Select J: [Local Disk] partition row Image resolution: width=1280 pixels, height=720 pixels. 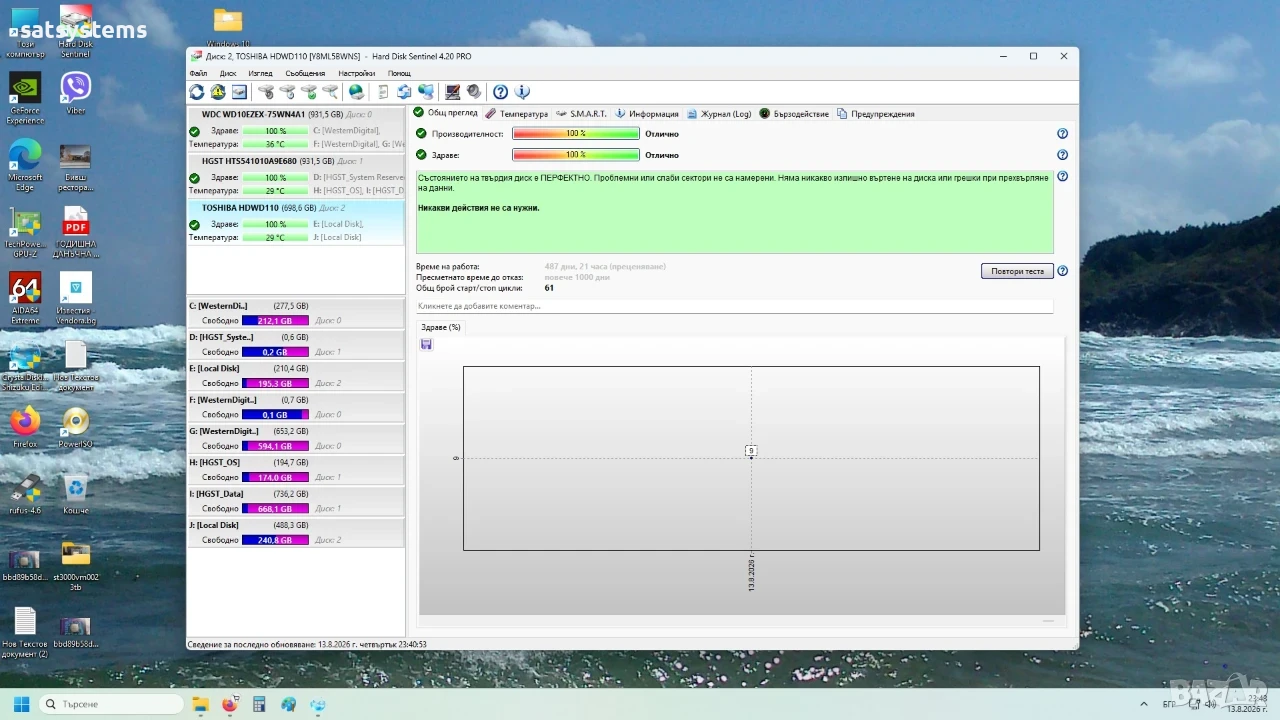(296, 532)
